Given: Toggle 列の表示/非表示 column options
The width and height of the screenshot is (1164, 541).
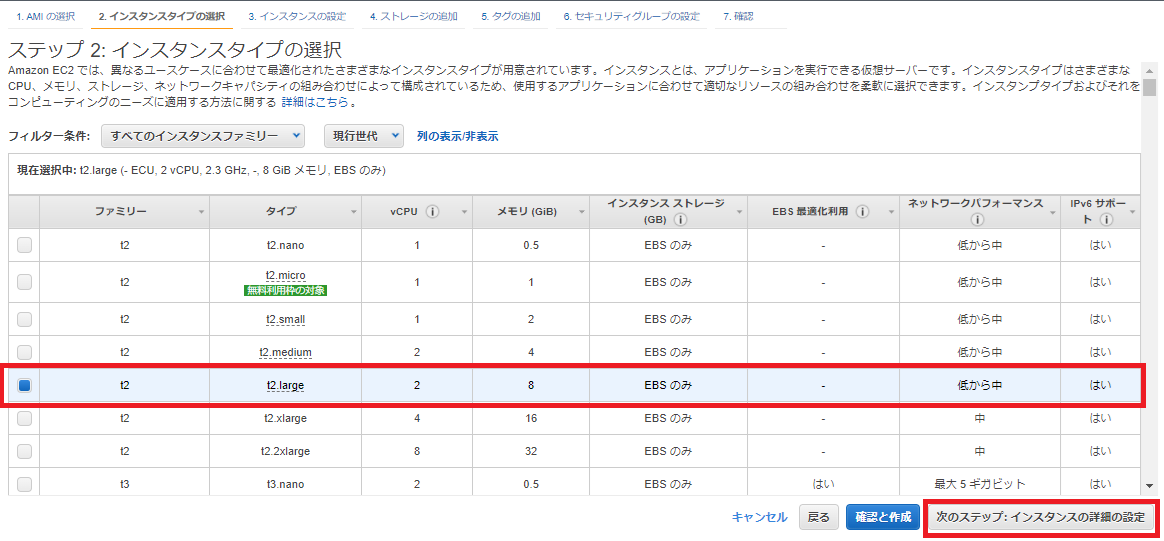Looking at the screenshot, I should click(x=457, y=136).
